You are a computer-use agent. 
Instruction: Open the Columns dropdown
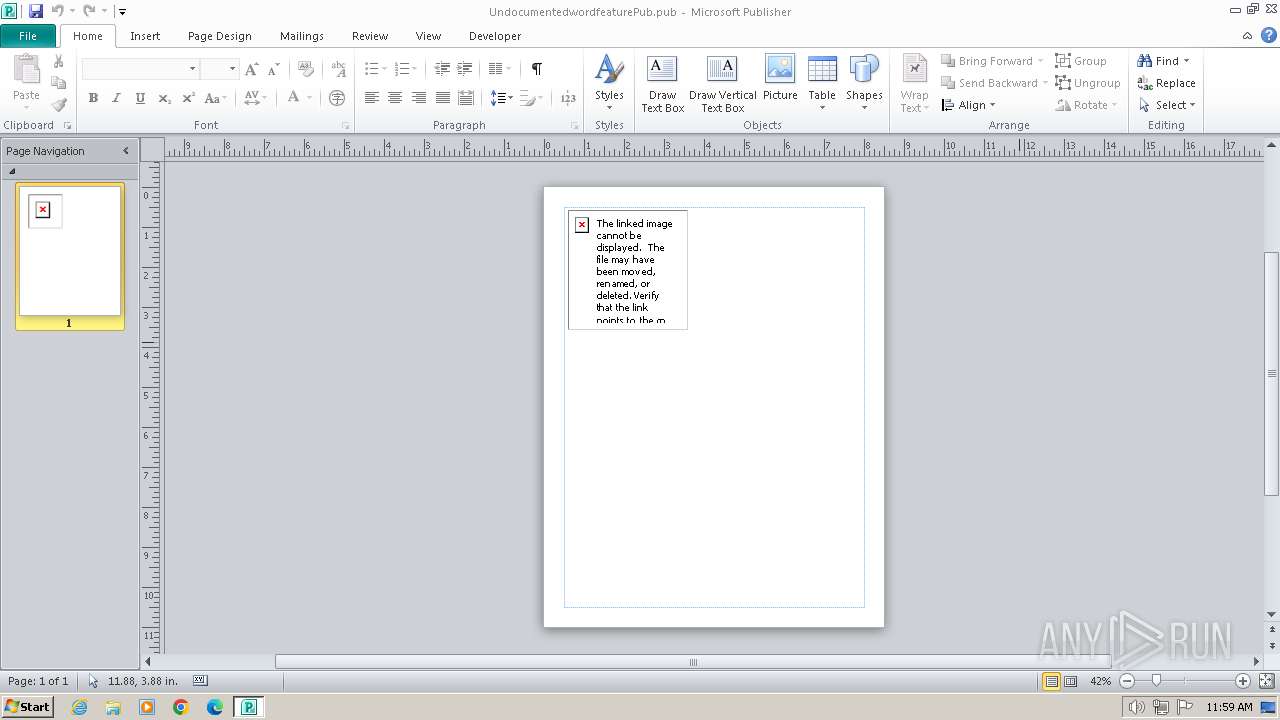pos(500,69)
